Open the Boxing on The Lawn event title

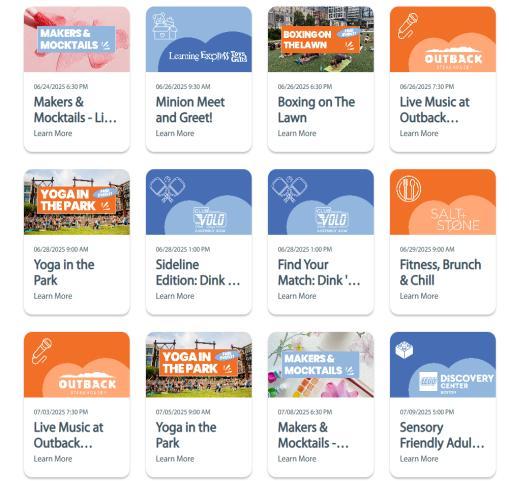[316, 110]
